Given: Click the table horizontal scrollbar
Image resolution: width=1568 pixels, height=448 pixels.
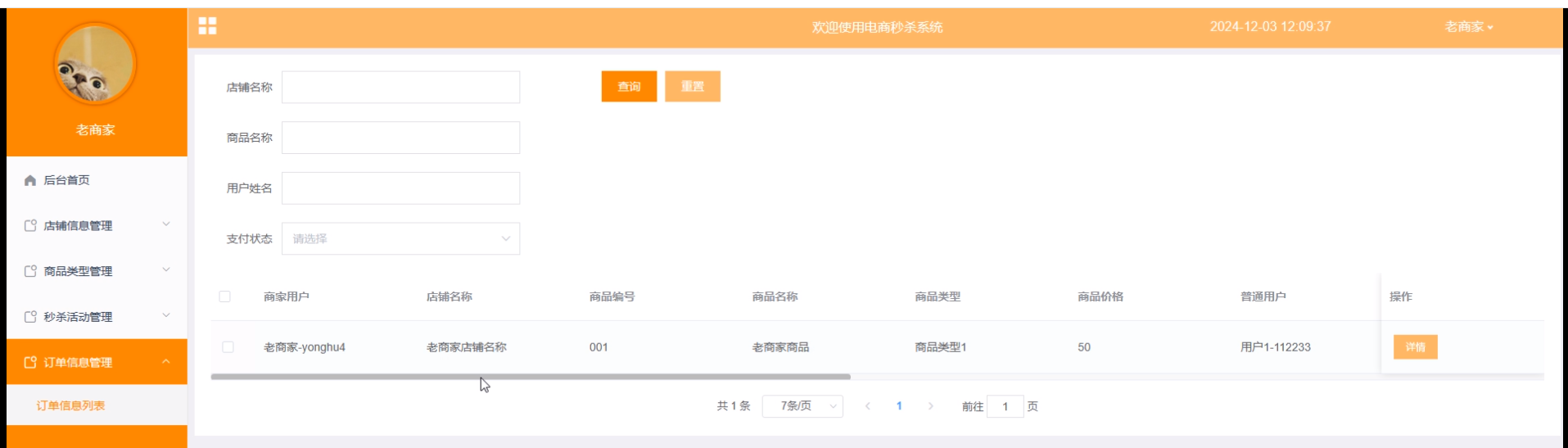Looking at the screenshot, I should tap(531, 377).
